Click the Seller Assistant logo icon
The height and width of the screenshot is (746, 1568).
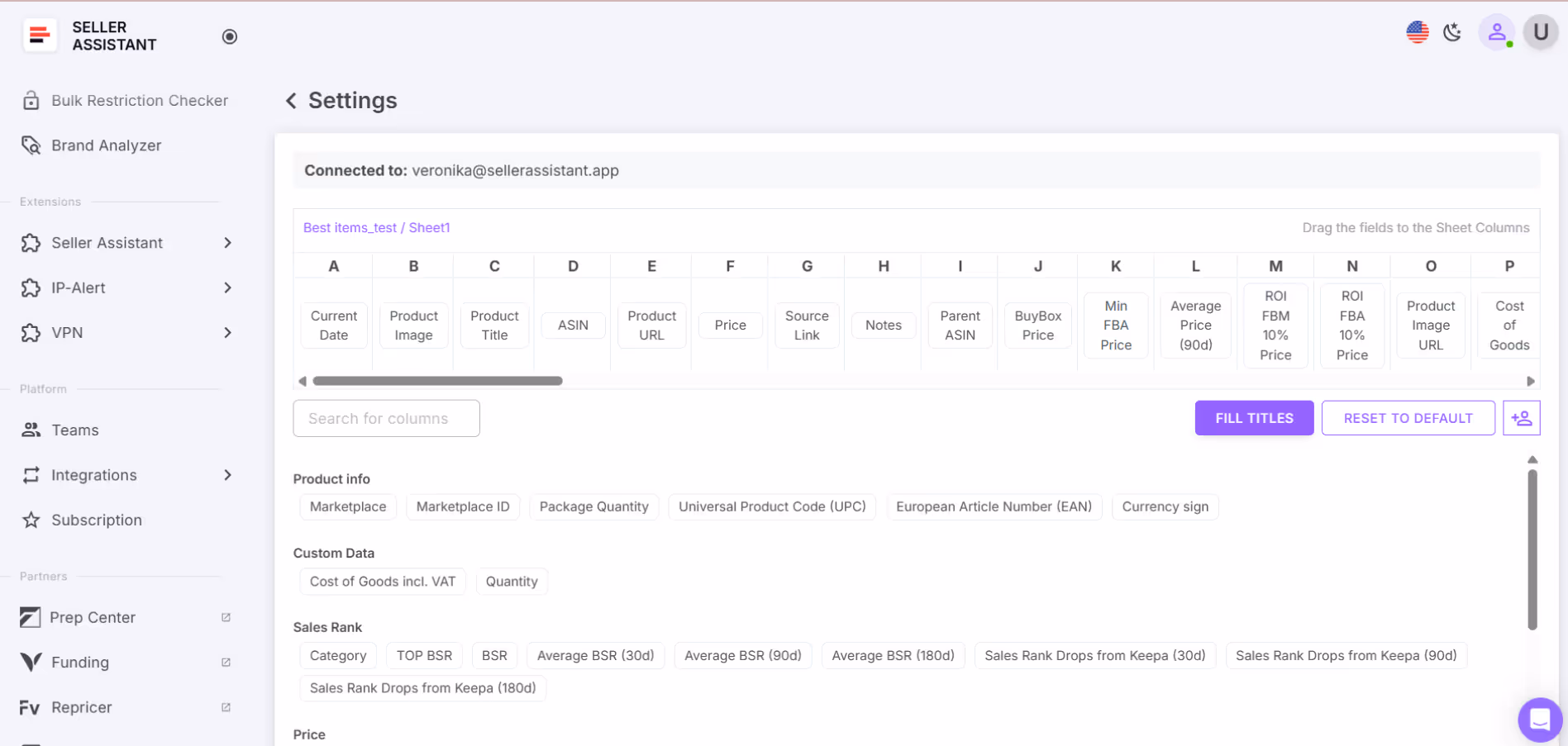point(39,36)
